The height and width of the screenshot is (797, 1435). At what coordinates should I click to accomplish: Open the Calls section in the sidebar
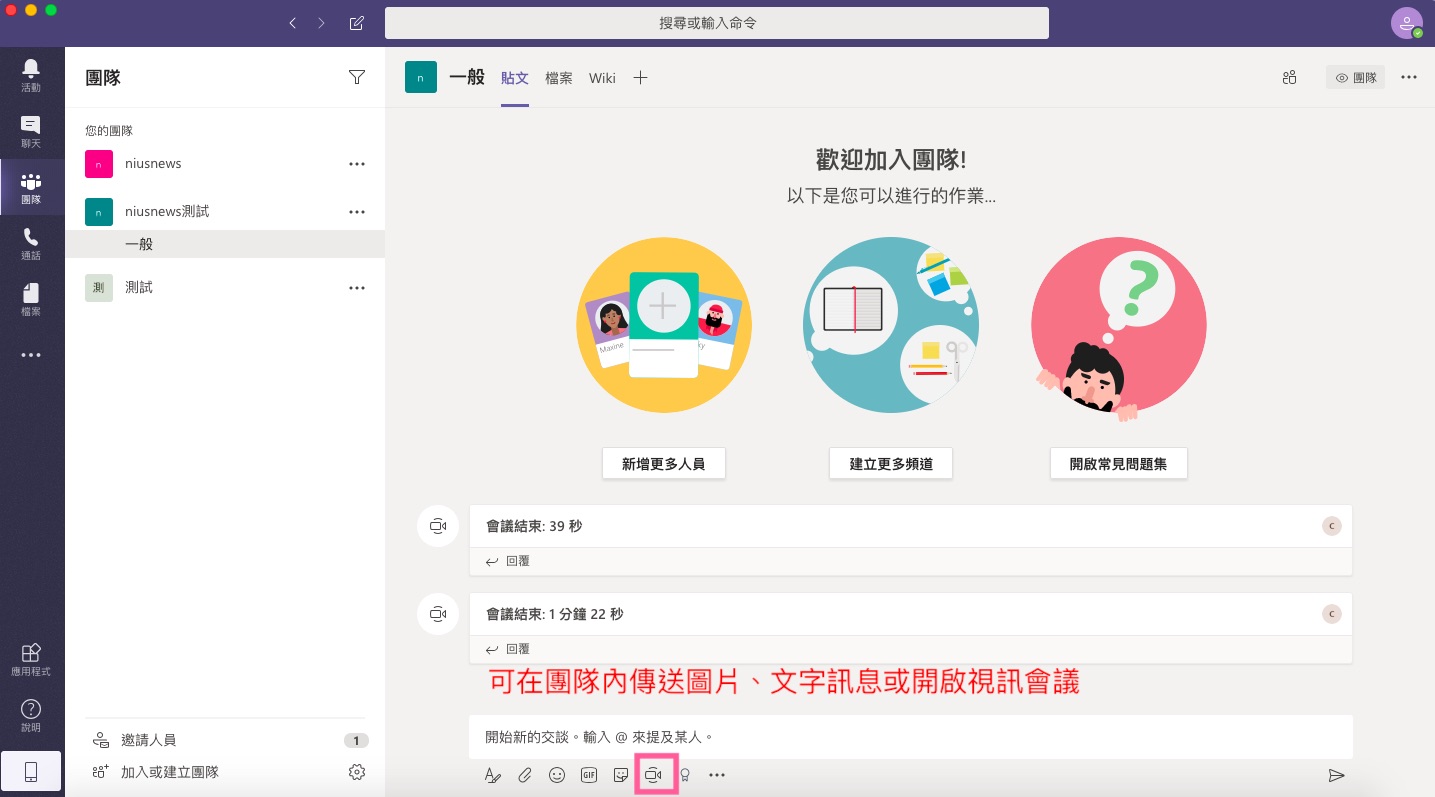tap(31, 243)
